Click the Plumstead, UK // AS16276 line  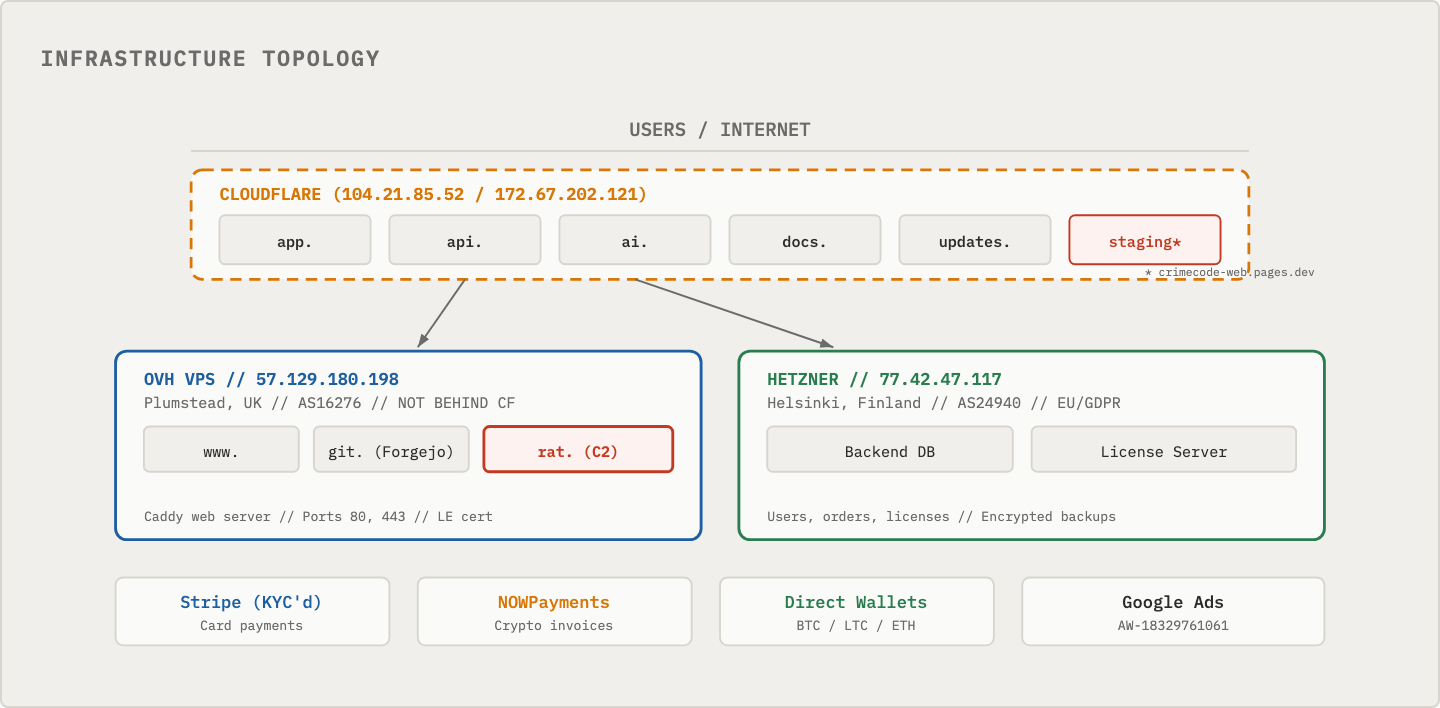[329, 403]
